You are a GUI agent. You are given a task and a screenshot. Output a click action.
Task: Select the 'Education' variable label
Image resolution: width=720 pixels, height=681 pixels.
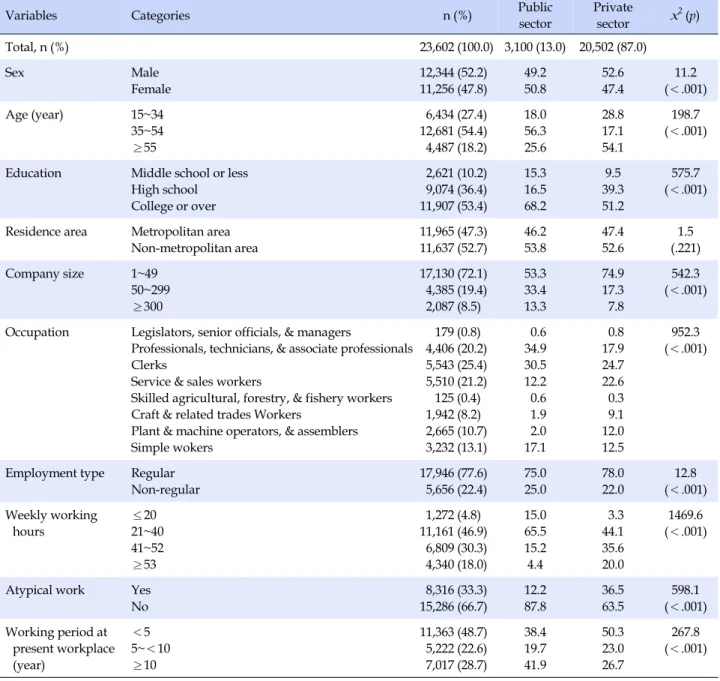(x=33, y=173)
